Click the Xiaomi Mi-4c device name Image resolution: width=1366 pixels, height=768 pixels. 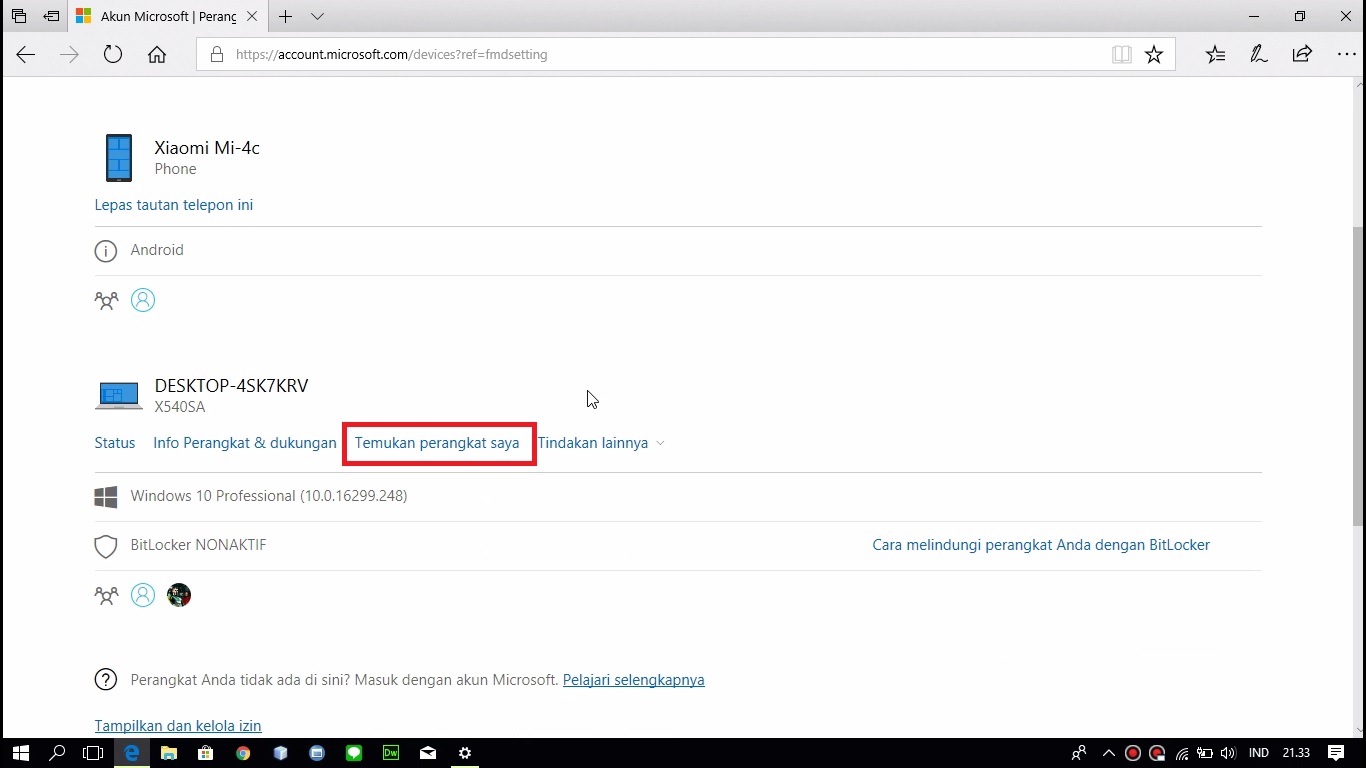(207, 148)
